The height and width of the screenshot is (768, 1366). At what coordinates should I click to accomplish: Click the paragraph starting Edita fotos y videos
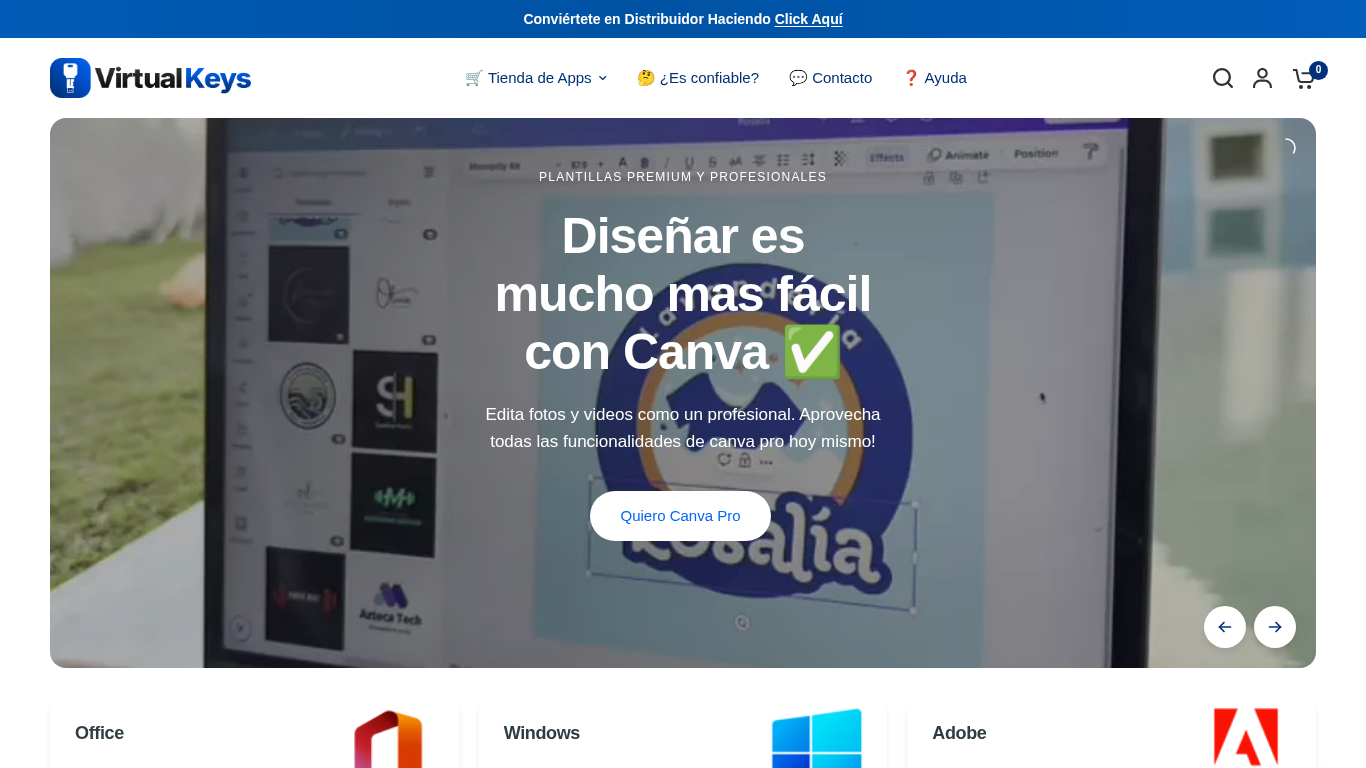pos(683,428)
